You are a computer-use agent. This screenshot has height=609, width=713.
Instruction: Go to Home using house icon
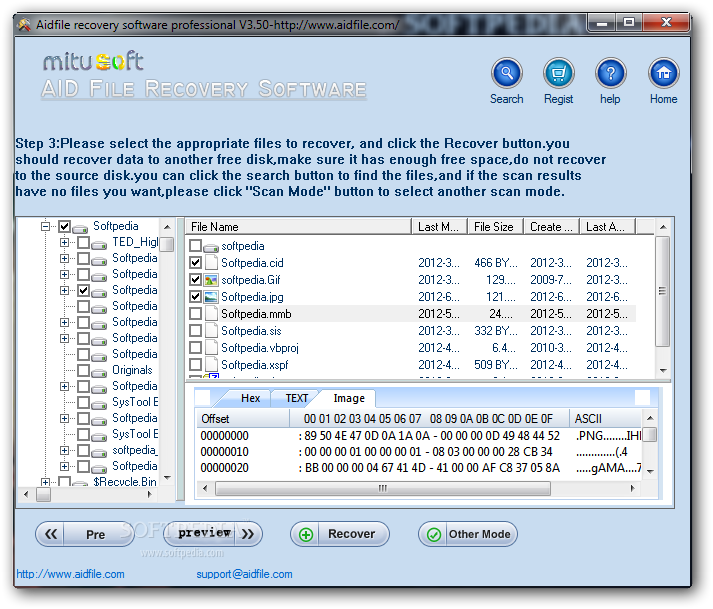click(x=663, y=73)
